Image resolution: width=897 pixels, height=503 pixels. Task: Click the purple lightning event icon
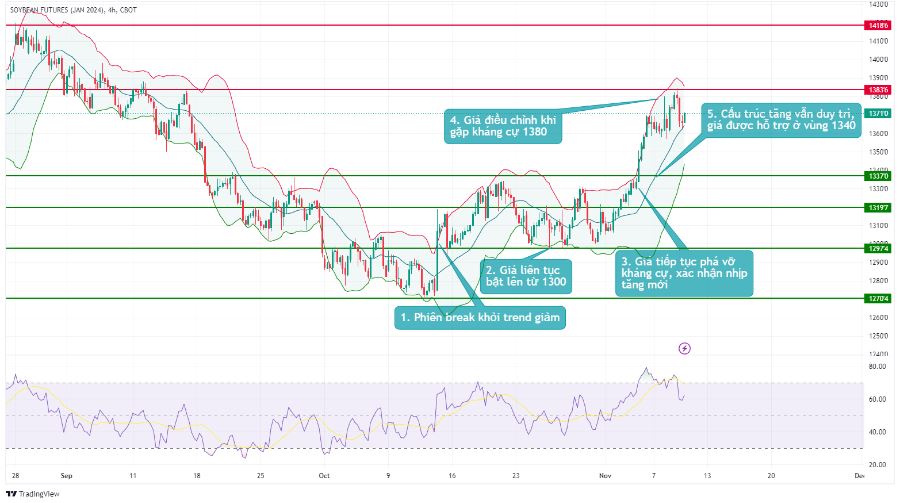coord(684,348)
